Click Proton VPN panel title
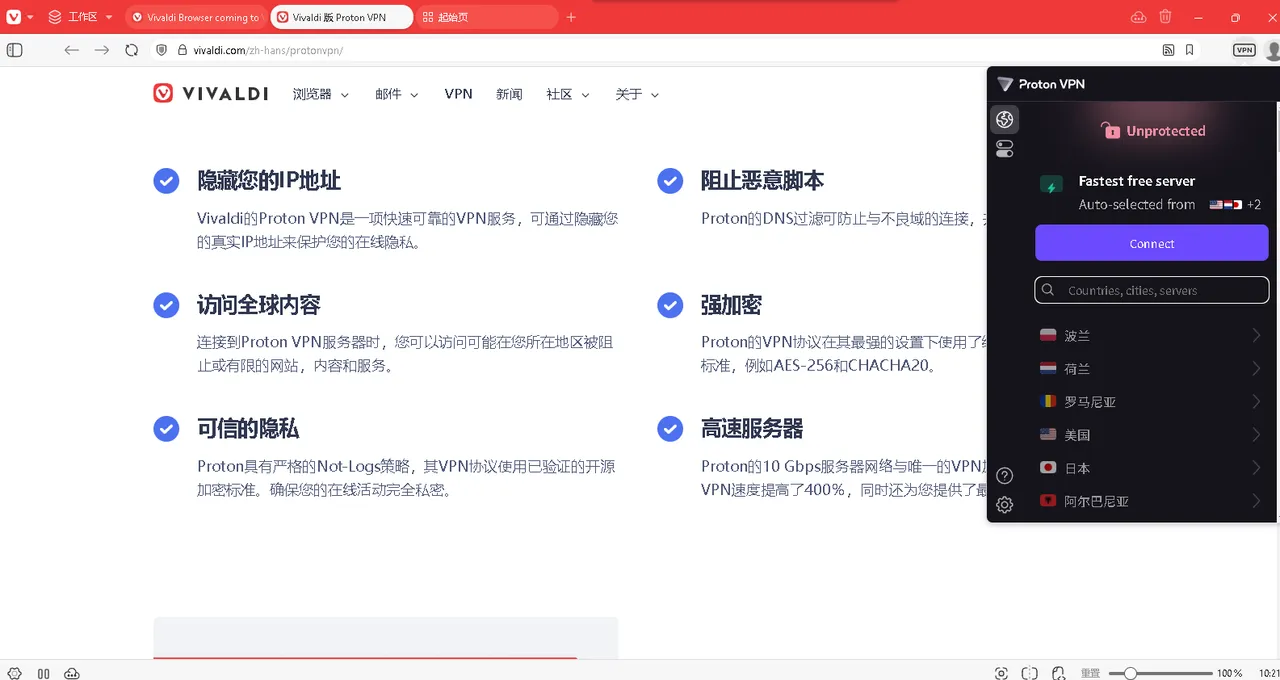This screenshot has height=680, width=1280. pos(1051,84)
